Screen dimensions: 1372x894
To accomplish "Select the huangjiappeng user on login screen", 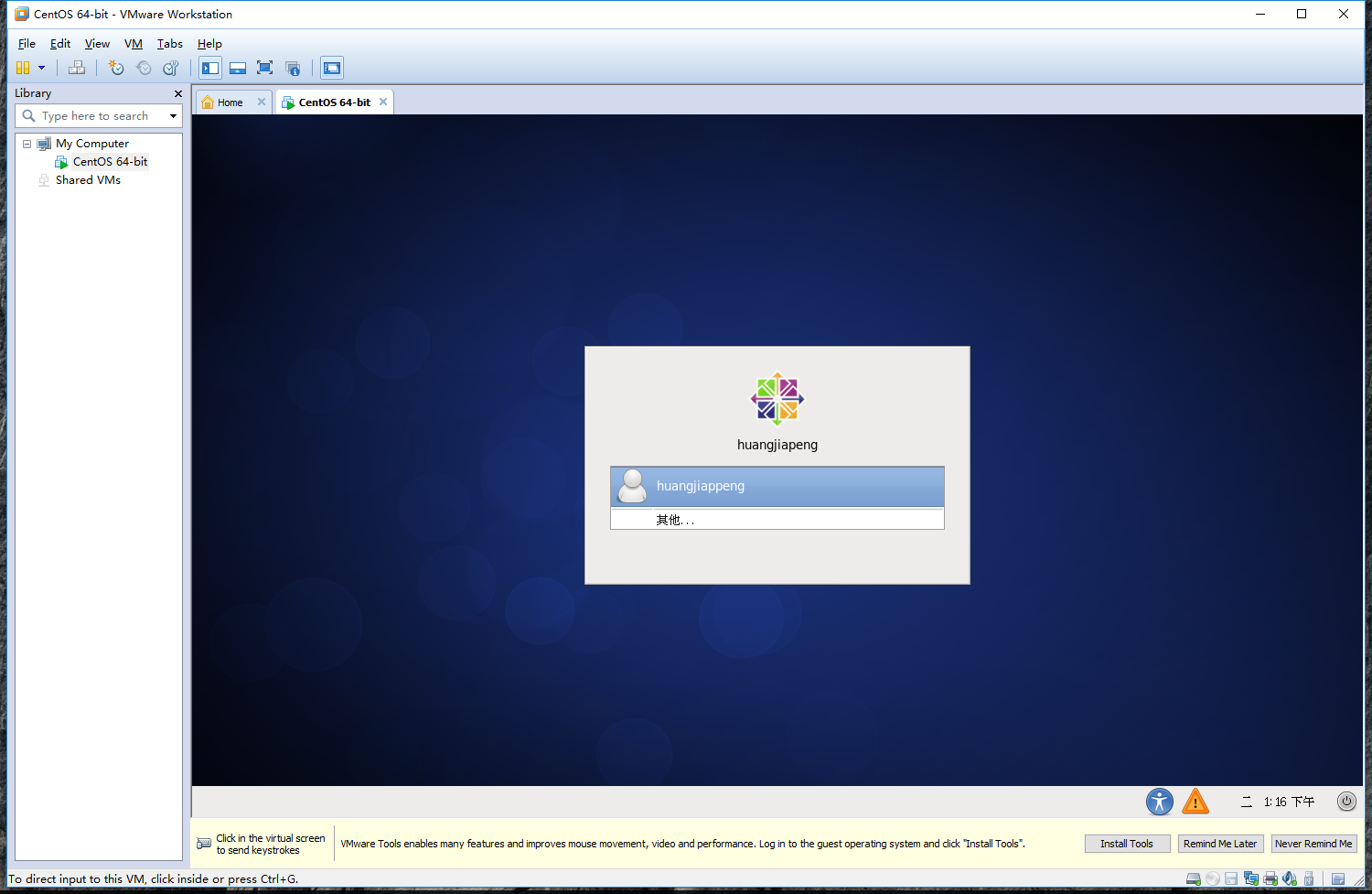I will 777,486.
